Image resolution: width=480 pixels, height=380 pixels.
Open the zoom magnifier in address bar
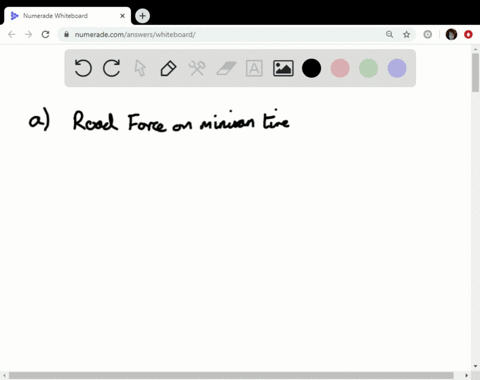click(x=389, y=34)
